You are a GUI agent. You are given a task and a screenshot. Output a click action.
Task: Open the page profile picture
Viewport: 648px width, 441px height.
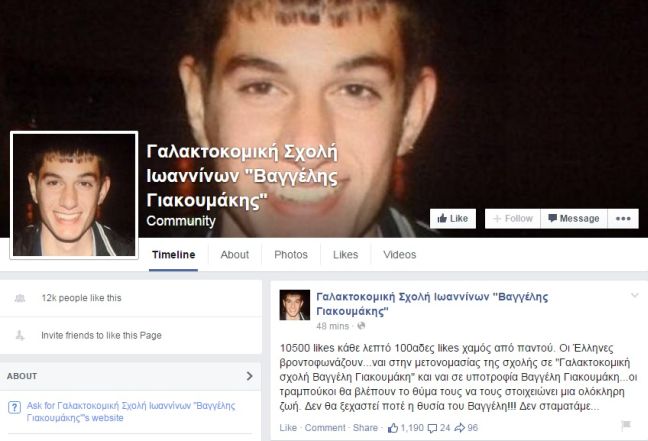coord(74,195)
